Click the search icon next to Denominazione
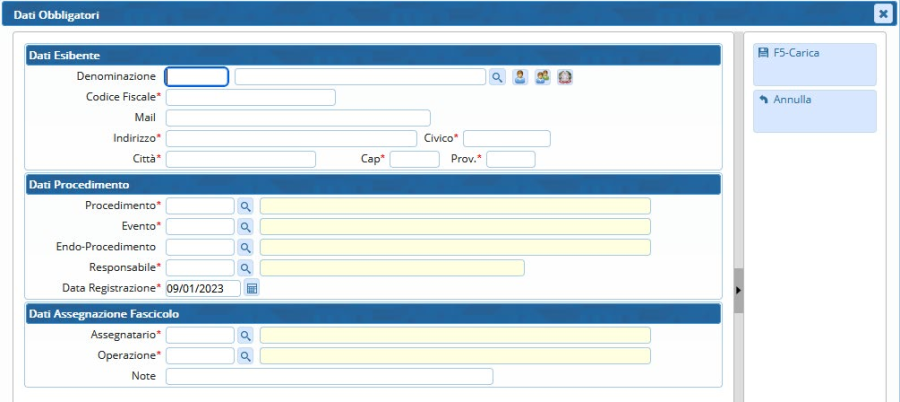 coord(497,77)
